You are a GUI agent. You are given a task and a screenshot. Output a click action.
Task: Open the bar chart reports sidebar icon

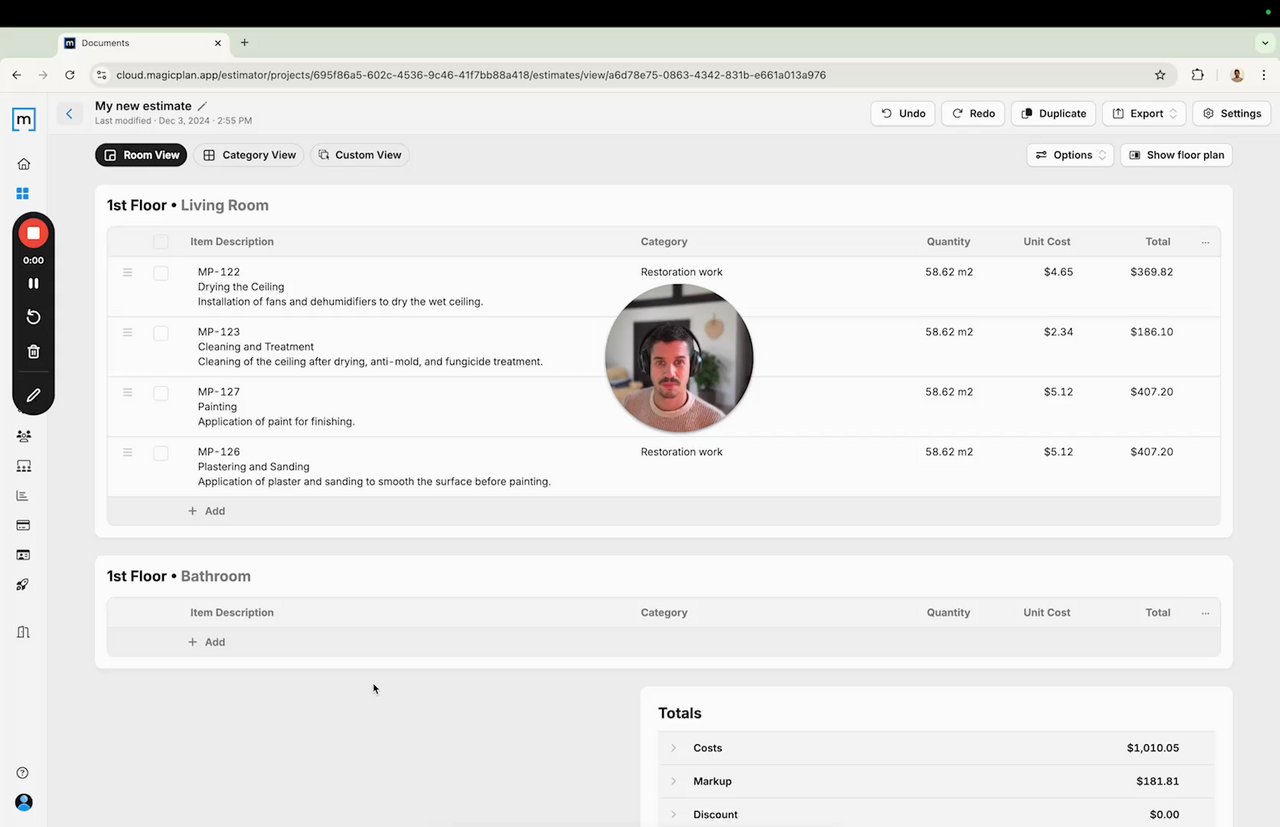23,496
